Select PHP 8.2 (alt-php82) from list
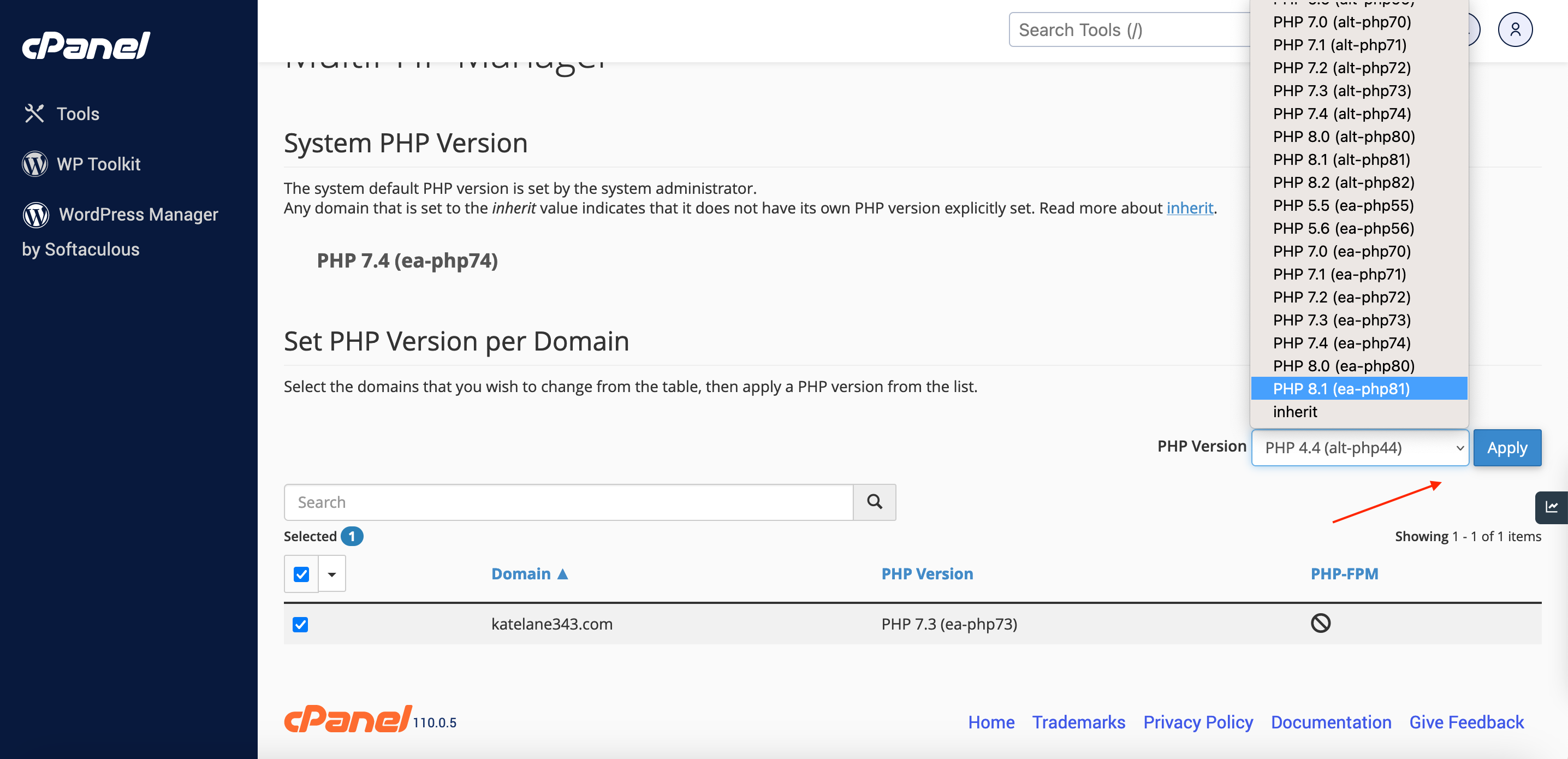The width and height of the screenshot is (1568, 759). [x=1358, y=182]
